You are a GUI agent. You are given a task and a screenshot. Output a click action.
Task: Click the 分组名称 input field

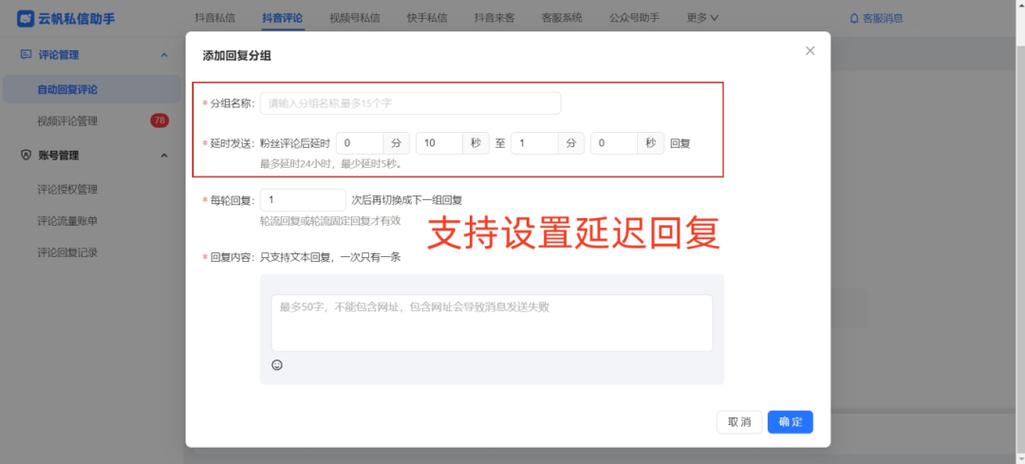410,103
